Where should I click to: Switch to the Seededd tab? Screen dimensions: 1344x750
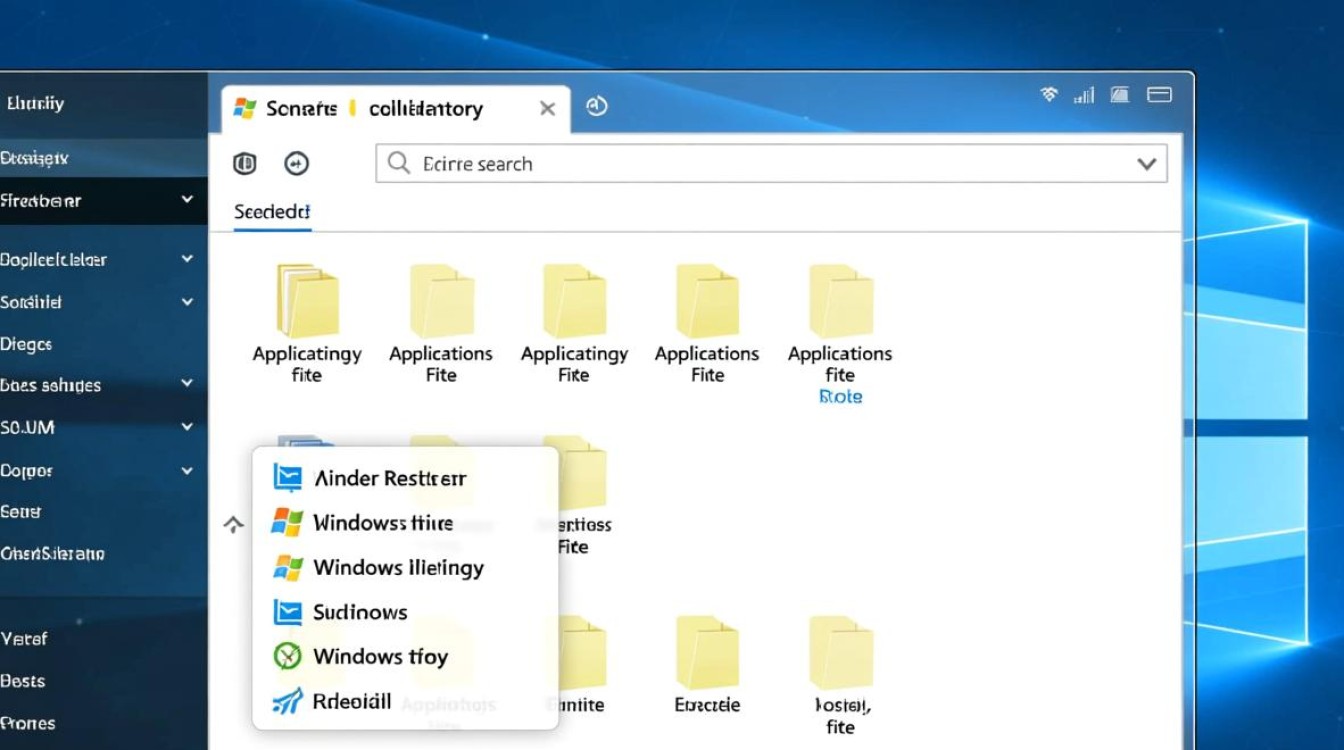point(272,212)
